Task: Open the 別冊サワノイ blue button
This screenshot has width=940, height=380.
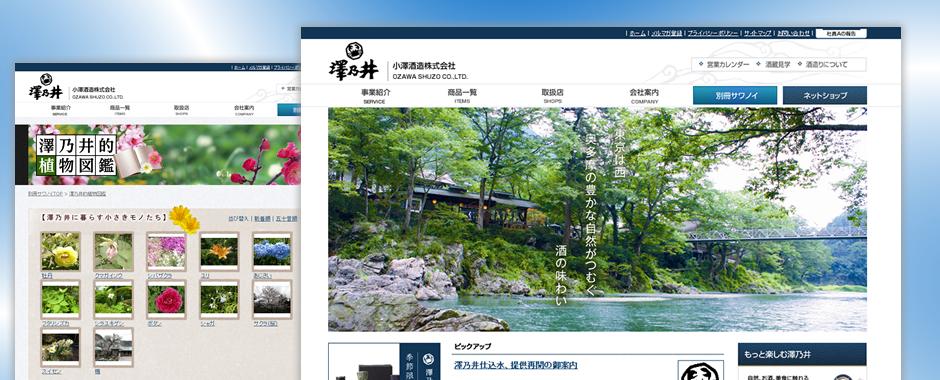Action: coord(734,95)
